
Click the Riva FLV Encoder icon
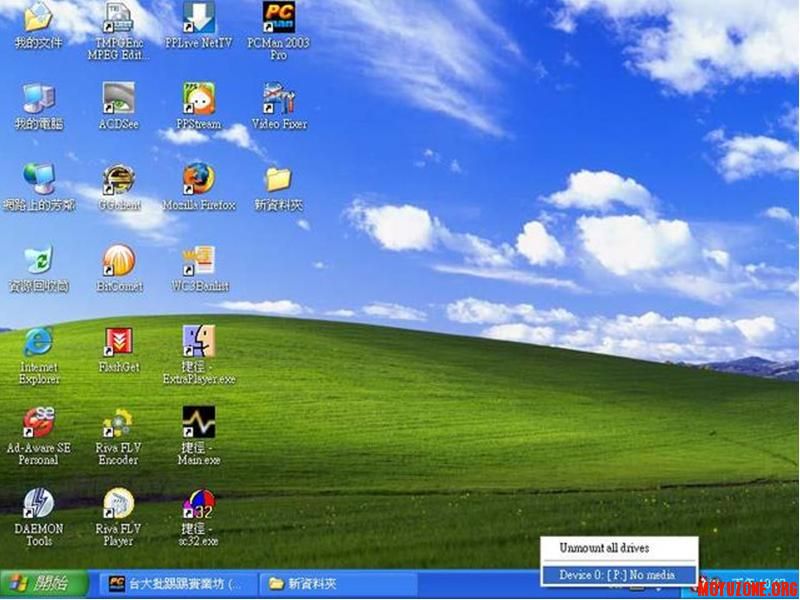click(118, 423)
